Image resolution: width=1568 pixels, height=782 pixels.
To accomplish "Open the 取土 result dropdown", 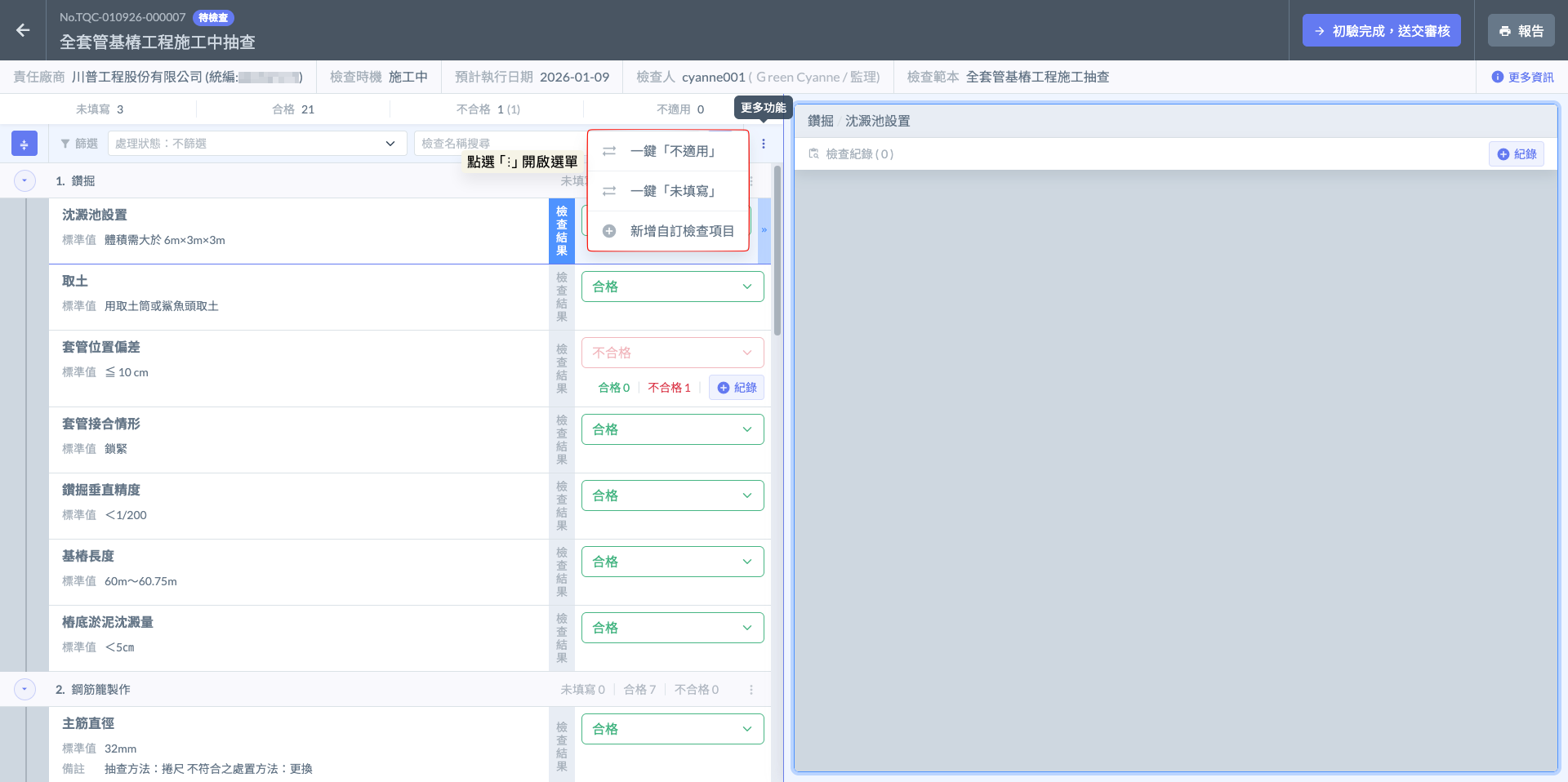I will pyautogui.click(x=672, y=287).
